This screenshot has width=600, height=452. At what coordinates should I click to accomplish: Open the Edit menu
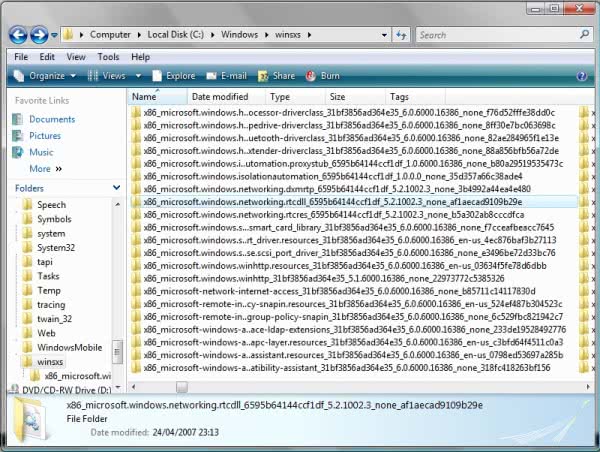47,57
